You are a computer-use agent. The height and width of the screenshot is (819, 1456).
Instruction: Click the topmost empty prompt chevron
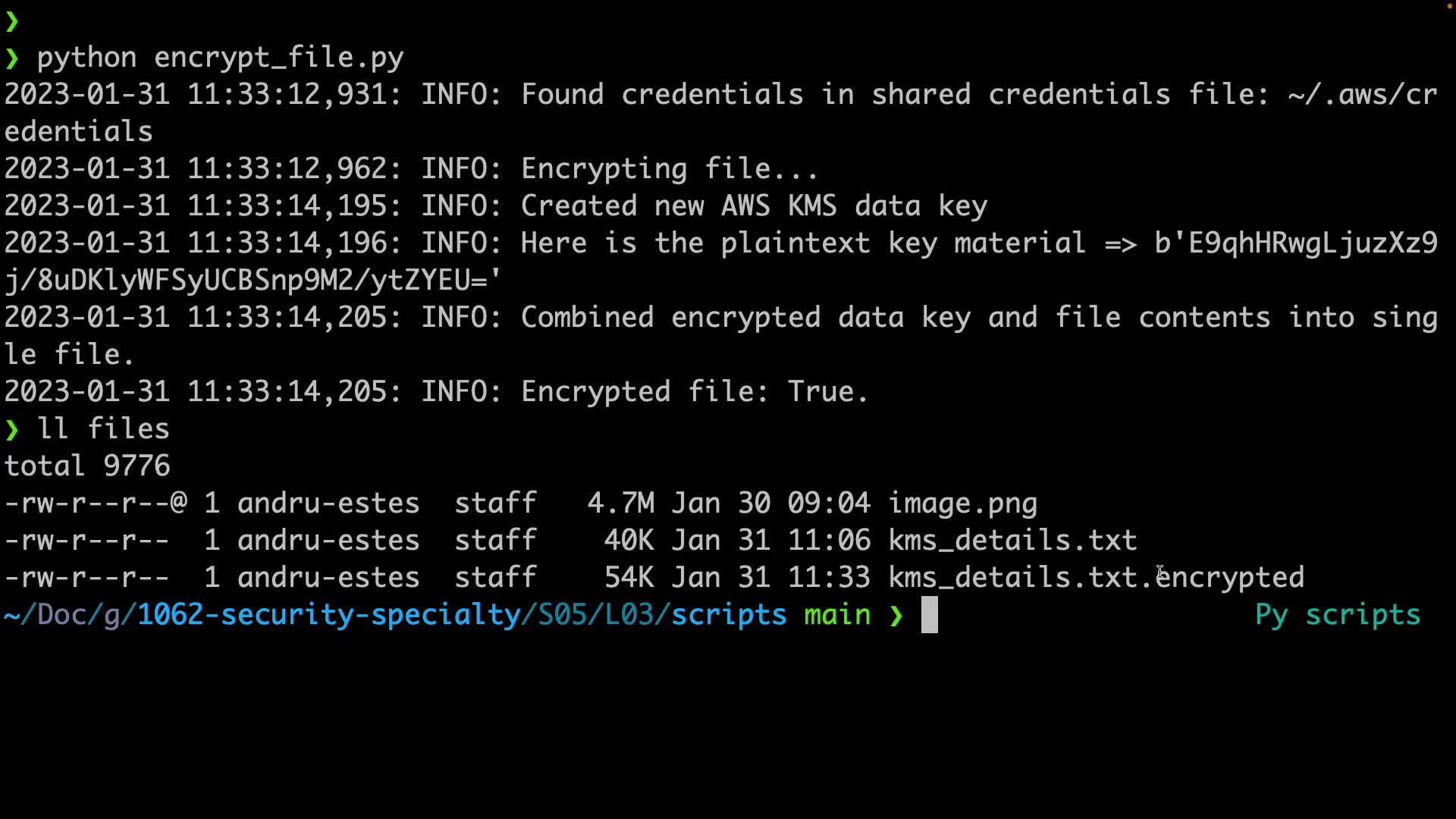12,21
